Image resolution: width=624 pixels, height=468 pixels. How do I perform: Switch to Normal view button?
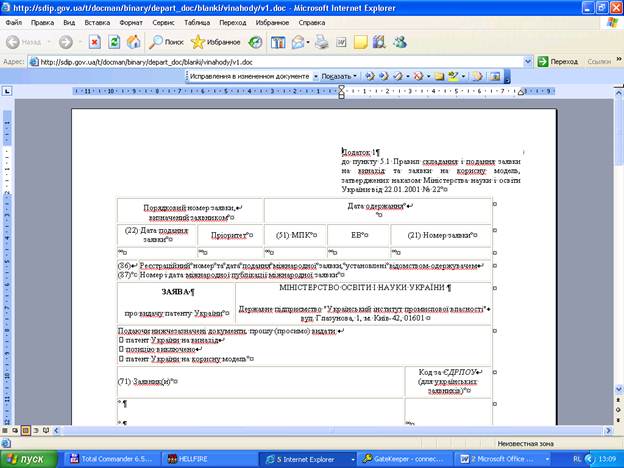click(5, 430)
